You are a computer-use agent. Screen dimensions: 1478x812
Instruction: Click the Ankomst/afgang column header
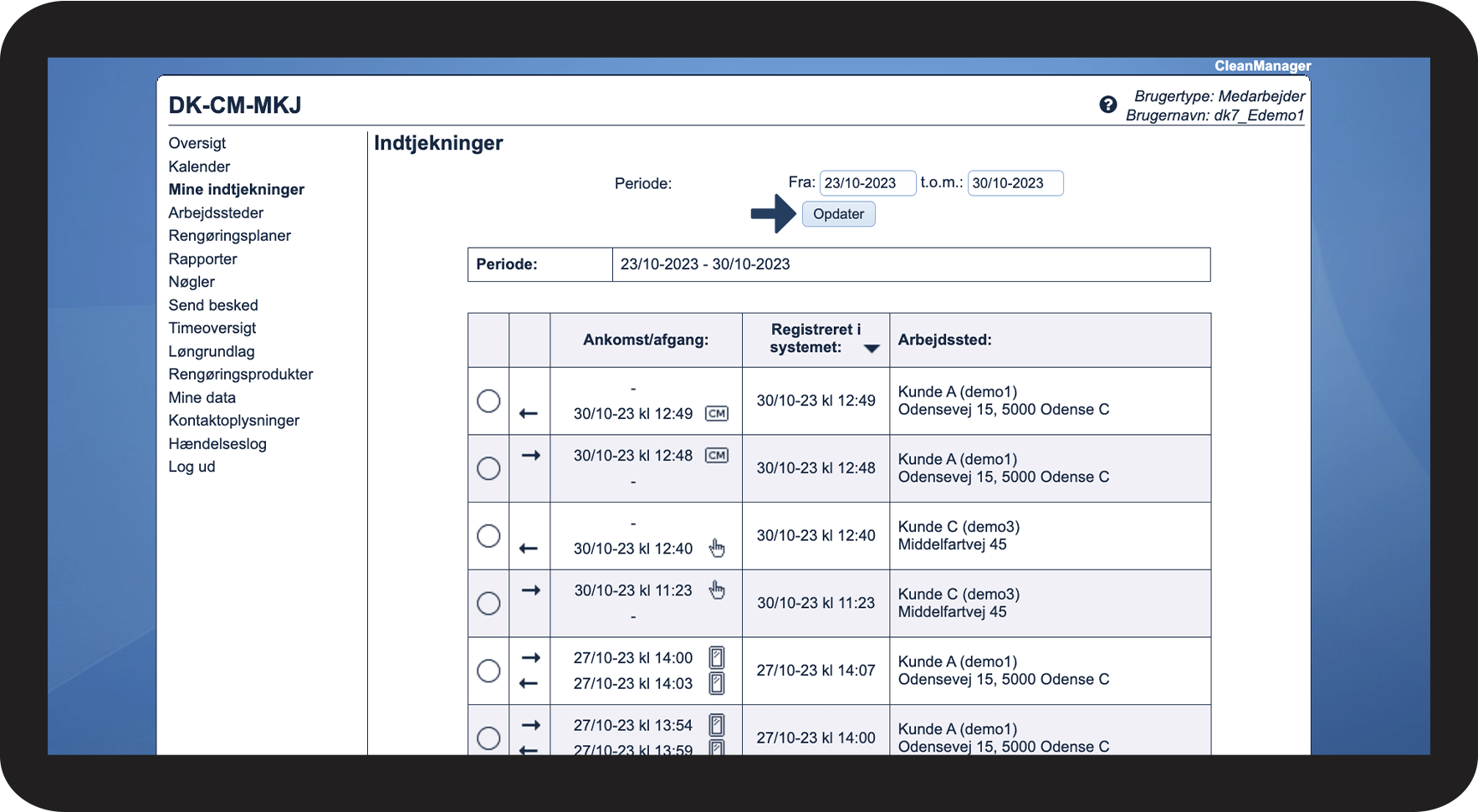646,340
